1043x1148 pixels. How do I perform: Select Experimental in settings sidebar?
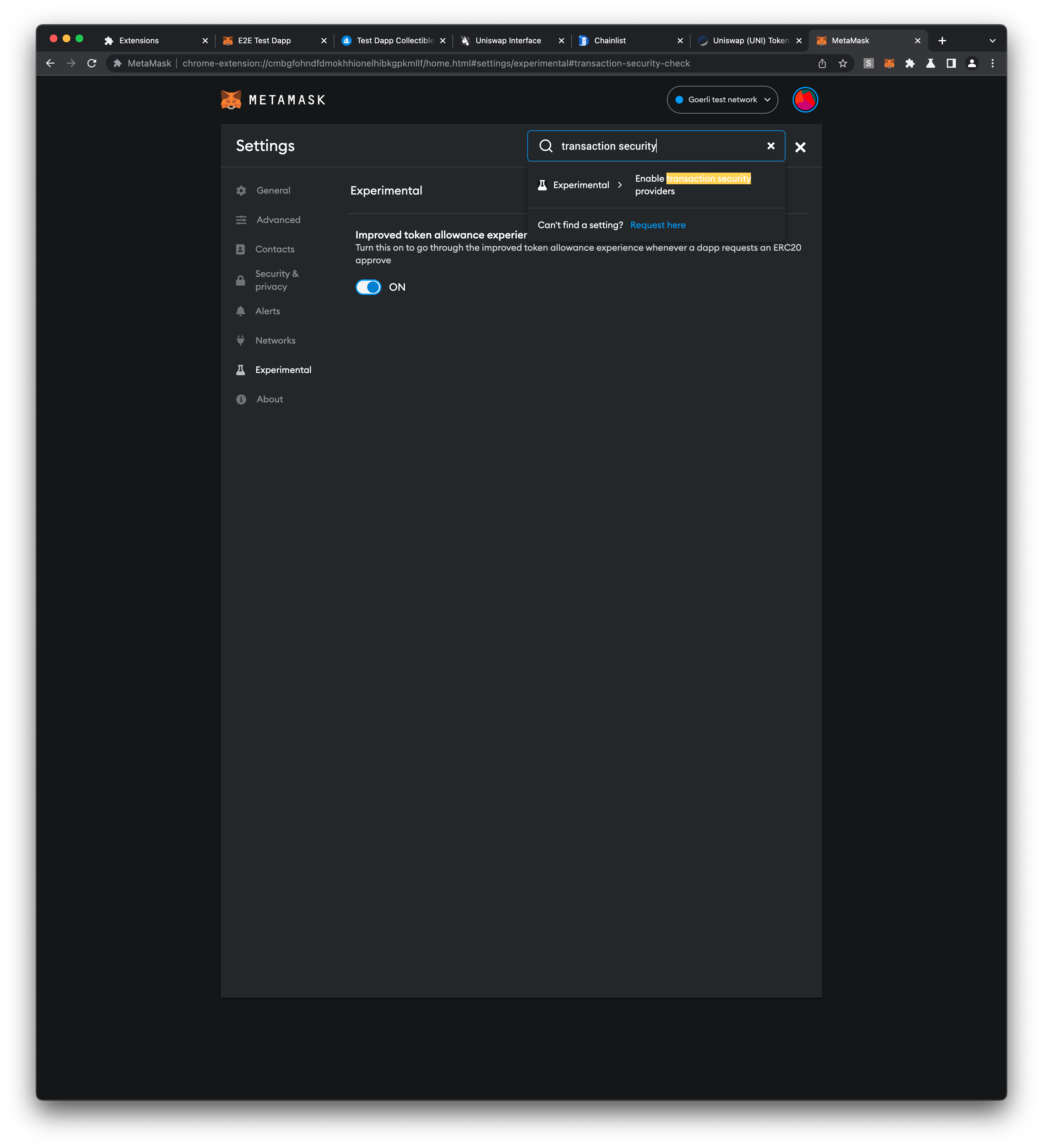(x=283, y=370)
